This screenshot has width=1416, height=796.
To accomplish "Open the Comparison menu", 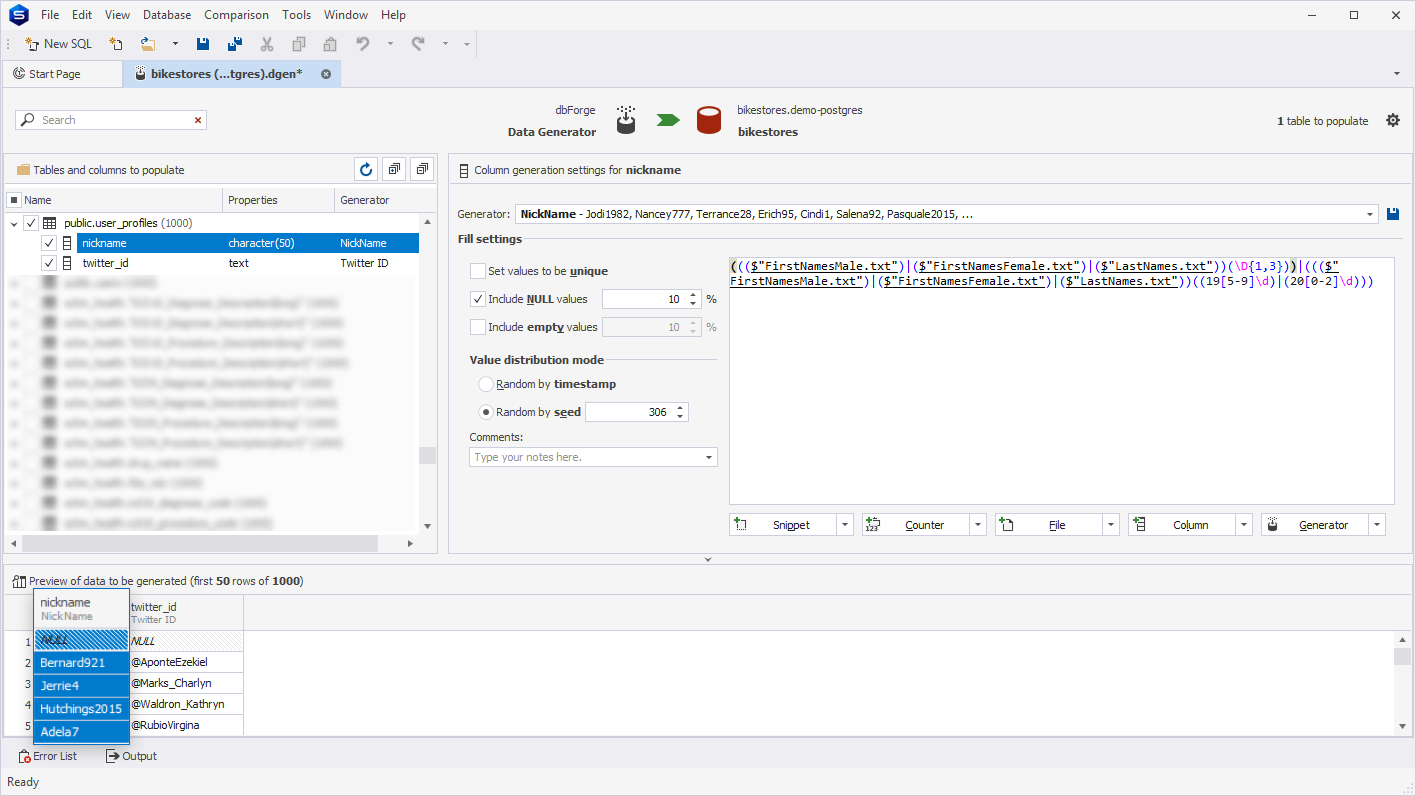I will pos(236,15).
